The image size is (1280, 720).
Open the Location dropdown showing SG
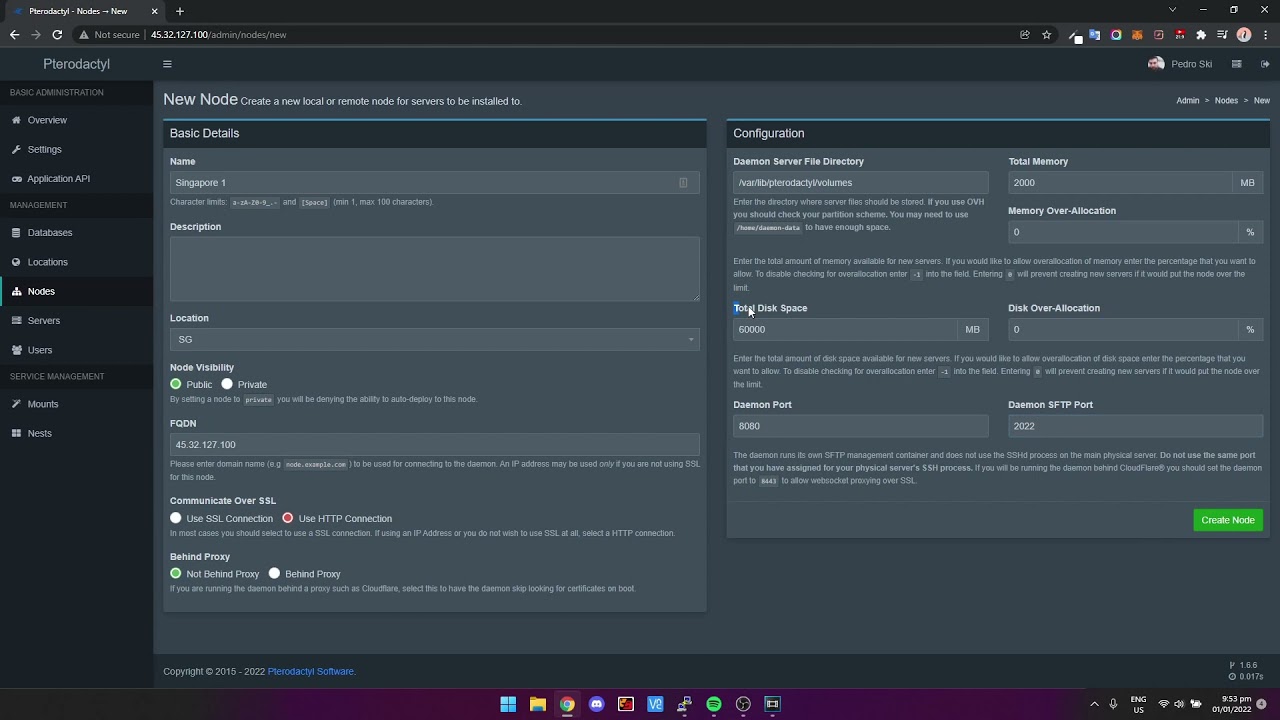coord(435,339)
